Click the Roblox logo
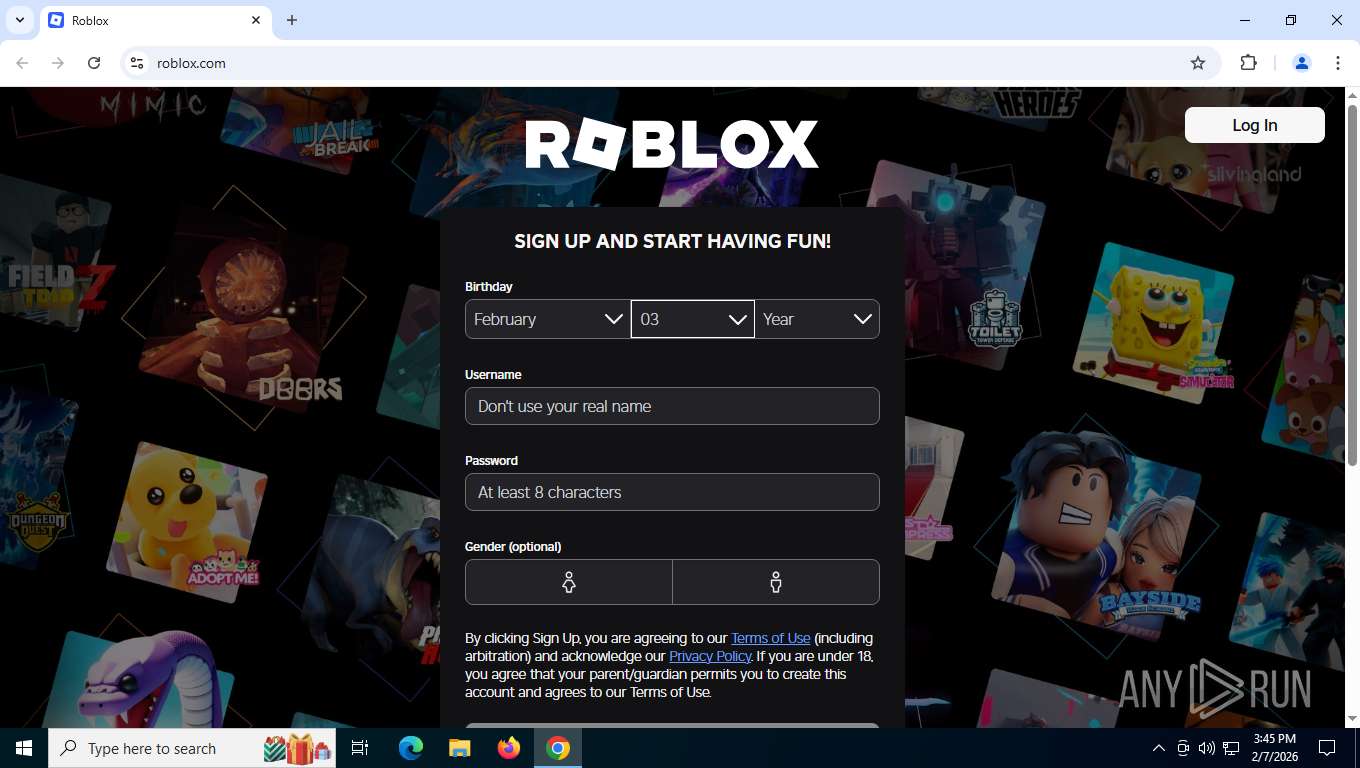The width and height of the screenshot is (1360, 768). pos(672,145)
